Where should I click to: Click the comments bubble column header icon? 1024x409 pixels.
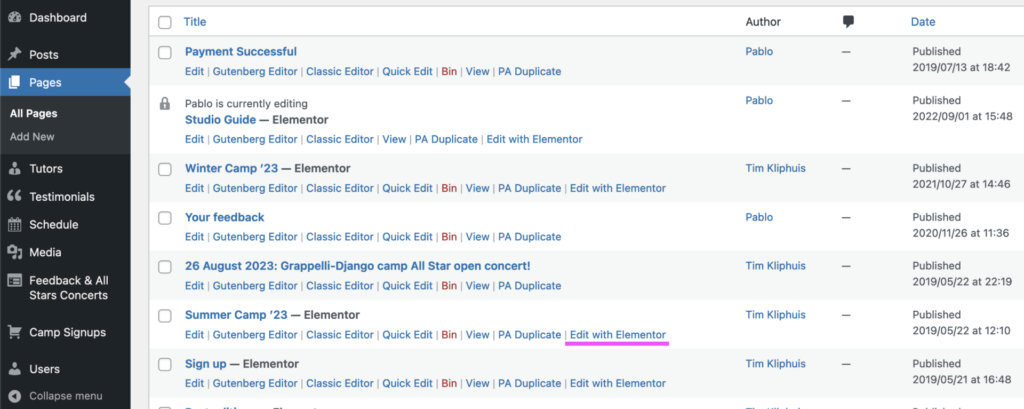click(x=848, y=22)
